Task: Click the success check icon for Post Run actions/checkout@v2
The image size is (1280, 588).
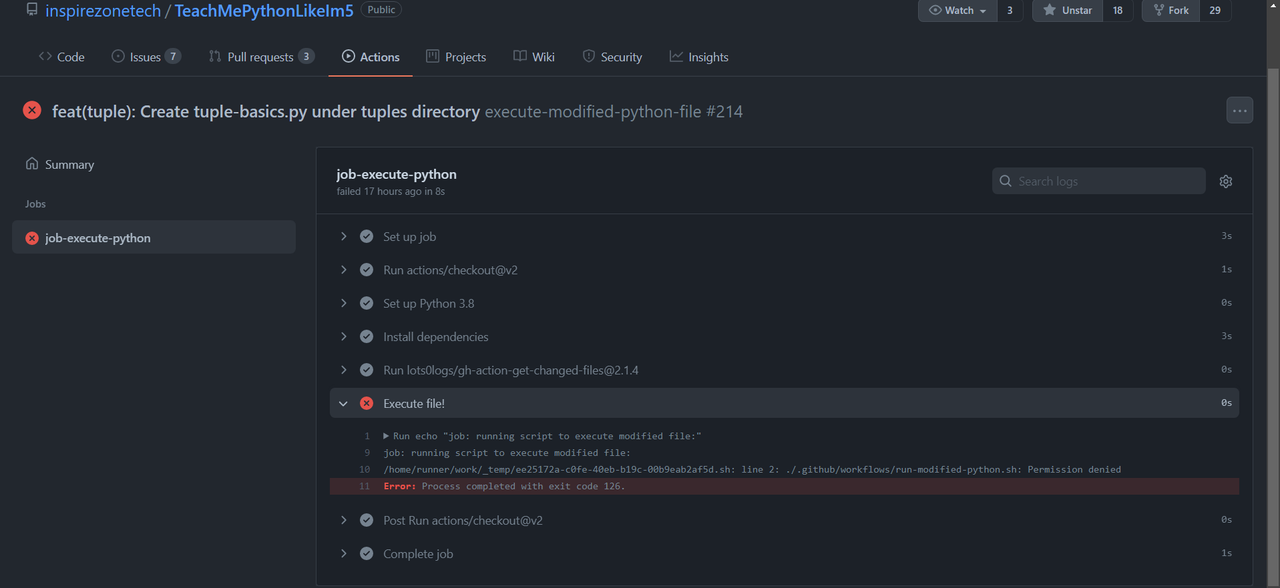Action: click(366, 520)
